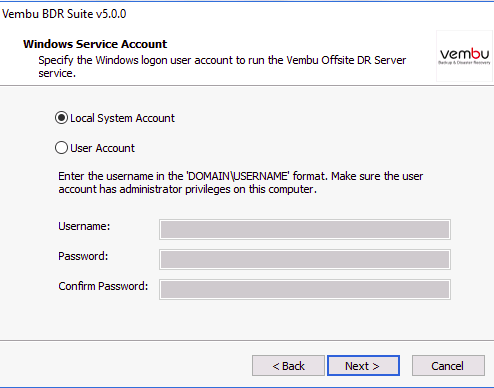The image size is (494, 388).
Task: Choose the User Account radio button
Action: click(x=61, y=148)
